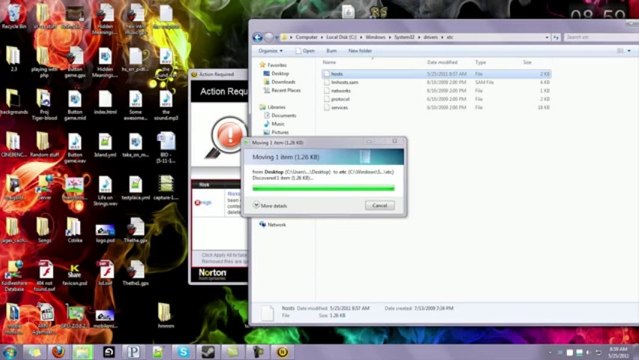Launch Firefox from the taskbar
This screenshot has width=639, height=360.
point(58,352)
